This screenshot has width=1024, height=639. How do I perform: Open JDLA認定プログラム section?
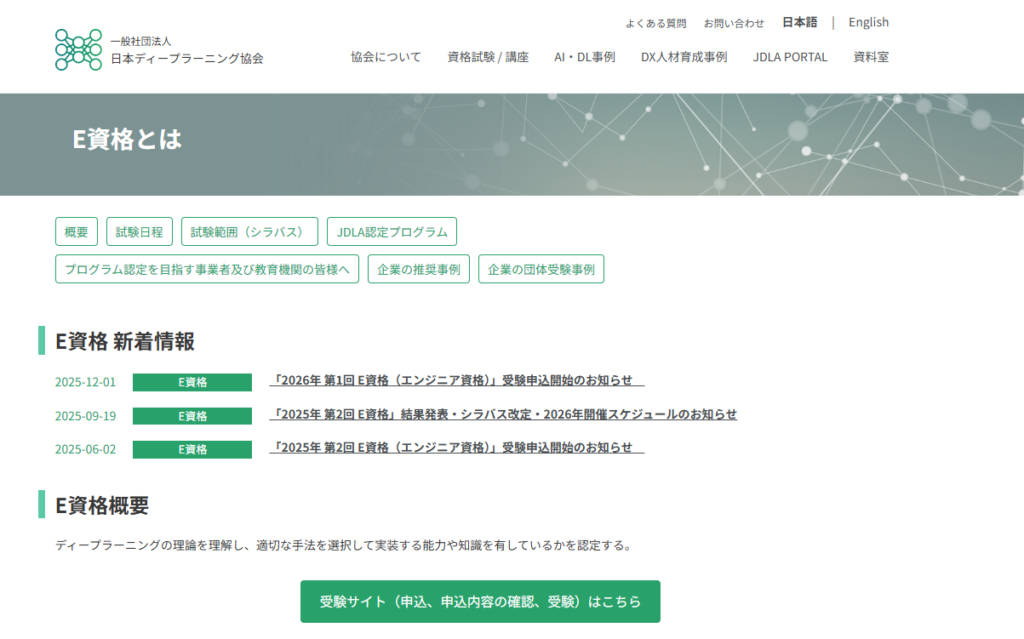[391, 232]
